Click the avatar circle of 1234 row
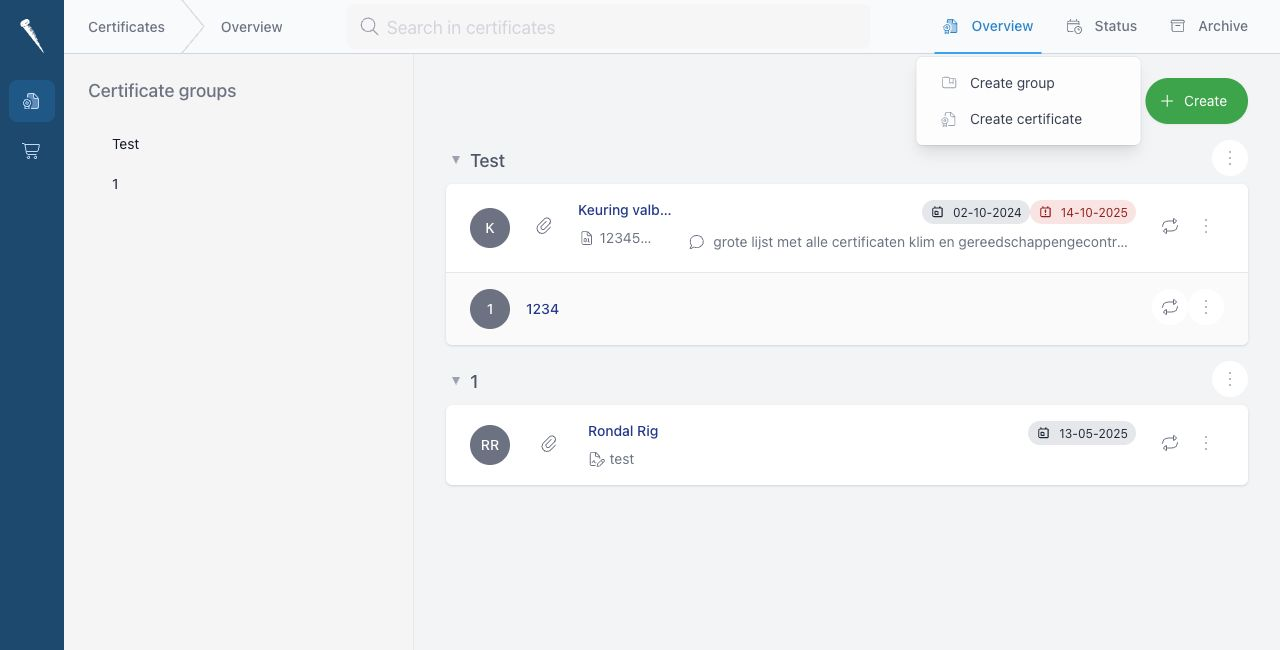This screenshot has width=1280, height=650. point(490,309)
